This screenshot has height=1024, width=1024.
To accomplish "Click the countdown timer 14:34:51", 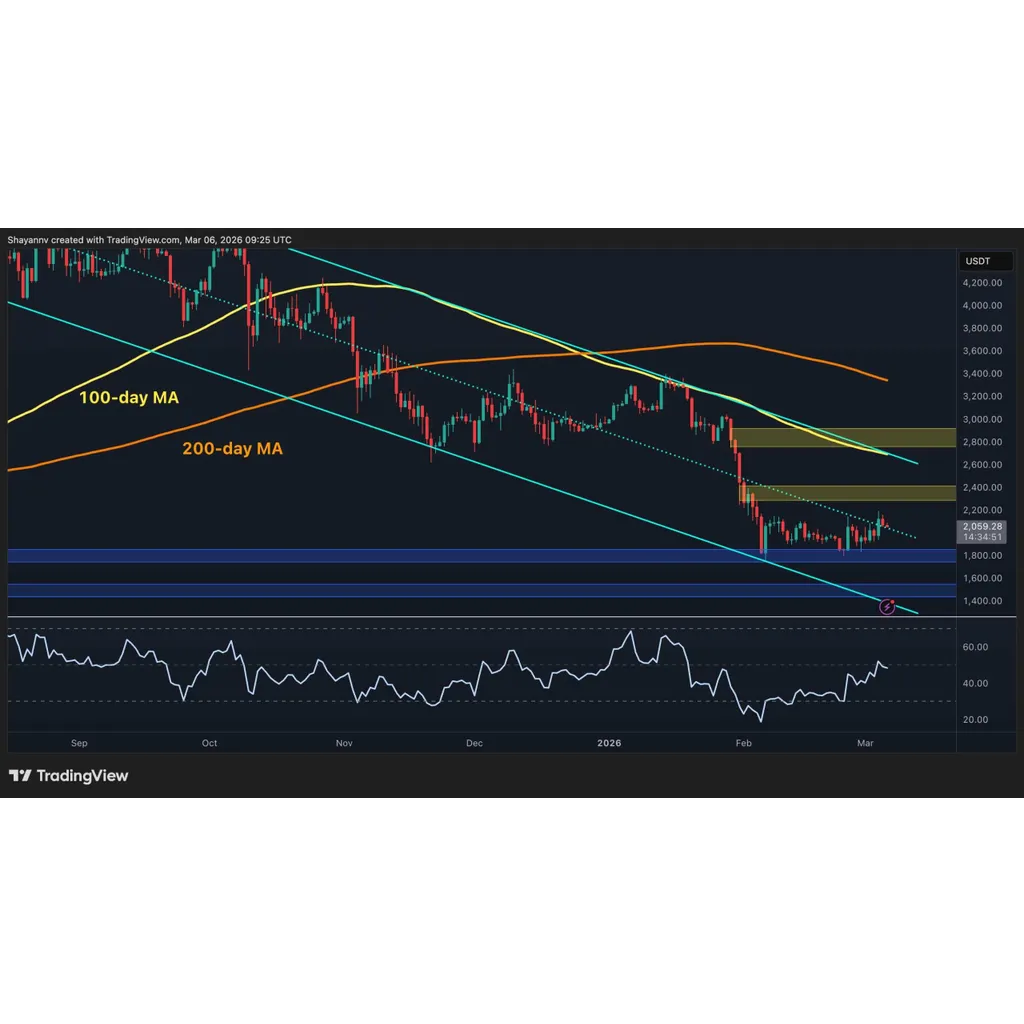I will 982,537.
